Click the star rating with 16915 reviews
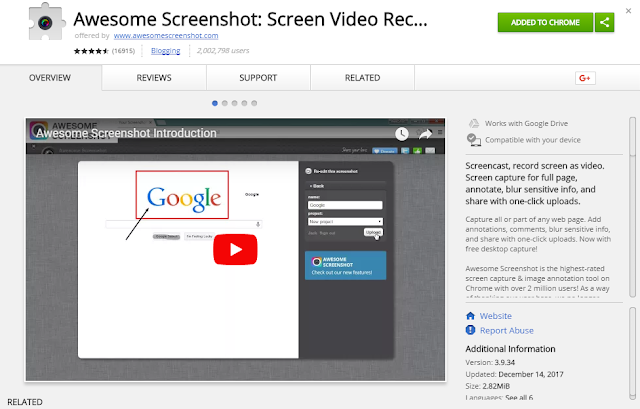The width and height of the screenshot is (640, 409). 104,51
